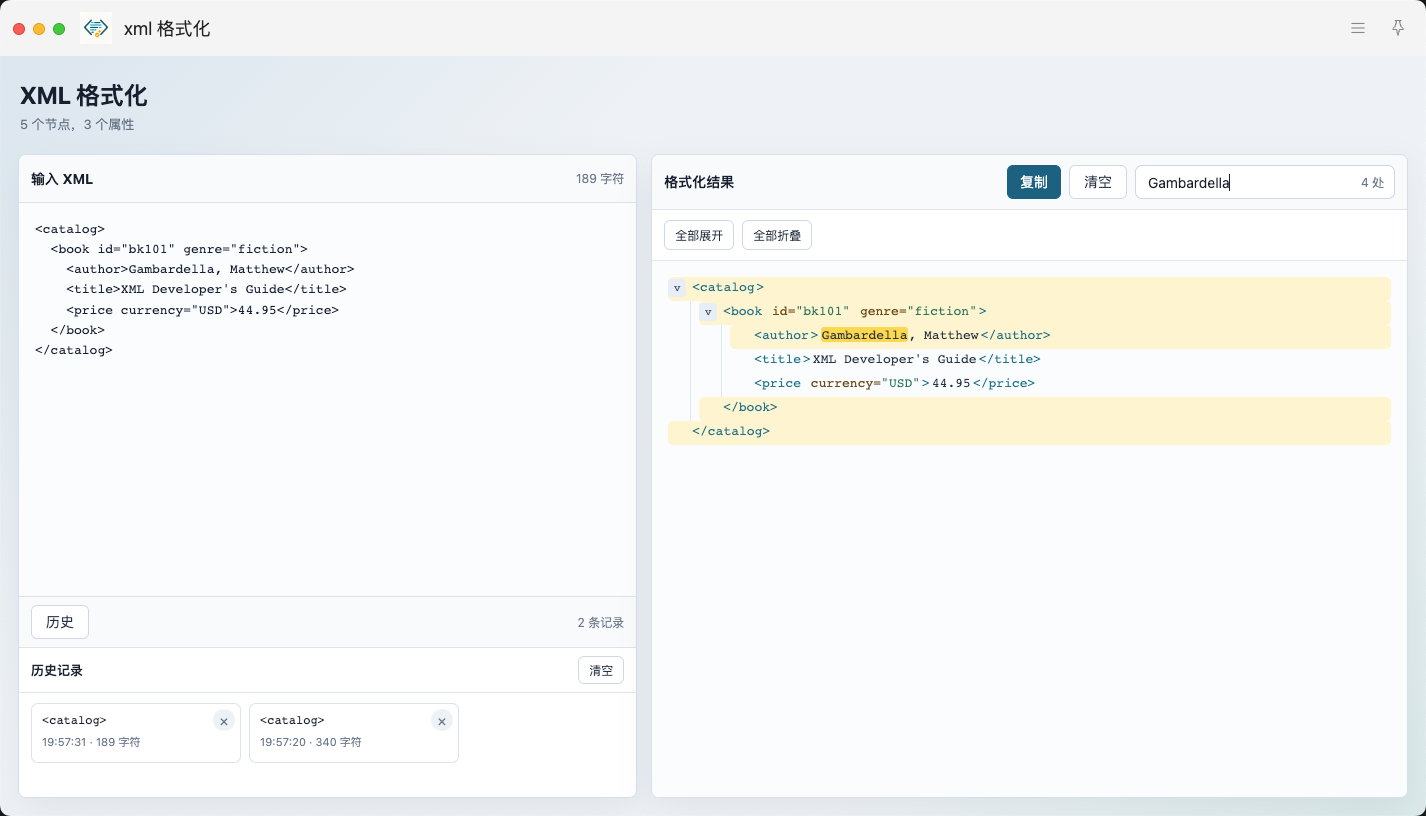Image resolution: width=1426 pixels, height=816 pixels.
Task: Collapse the book node
Action: [x=708, y=312]
